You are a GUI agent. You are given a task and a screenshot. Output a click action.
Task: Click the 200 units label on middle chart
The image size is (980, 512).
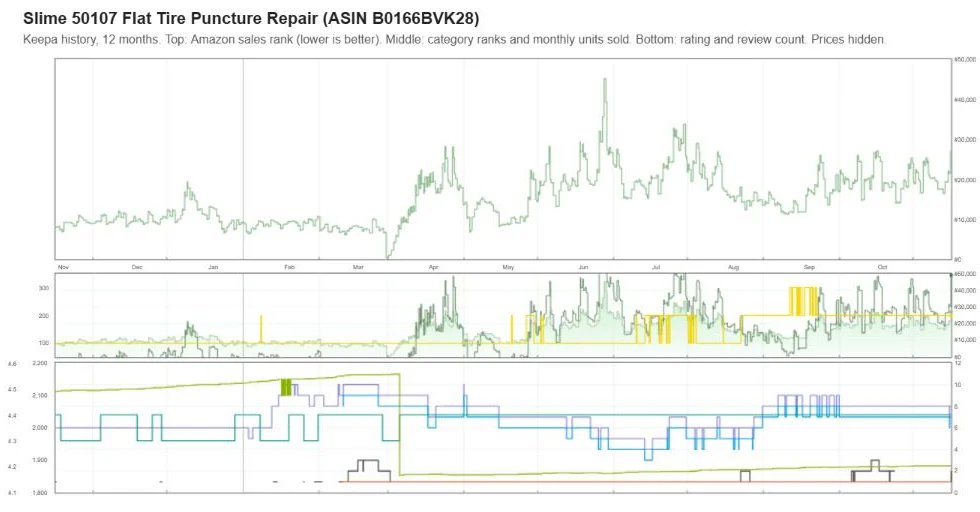coord(44,316)
